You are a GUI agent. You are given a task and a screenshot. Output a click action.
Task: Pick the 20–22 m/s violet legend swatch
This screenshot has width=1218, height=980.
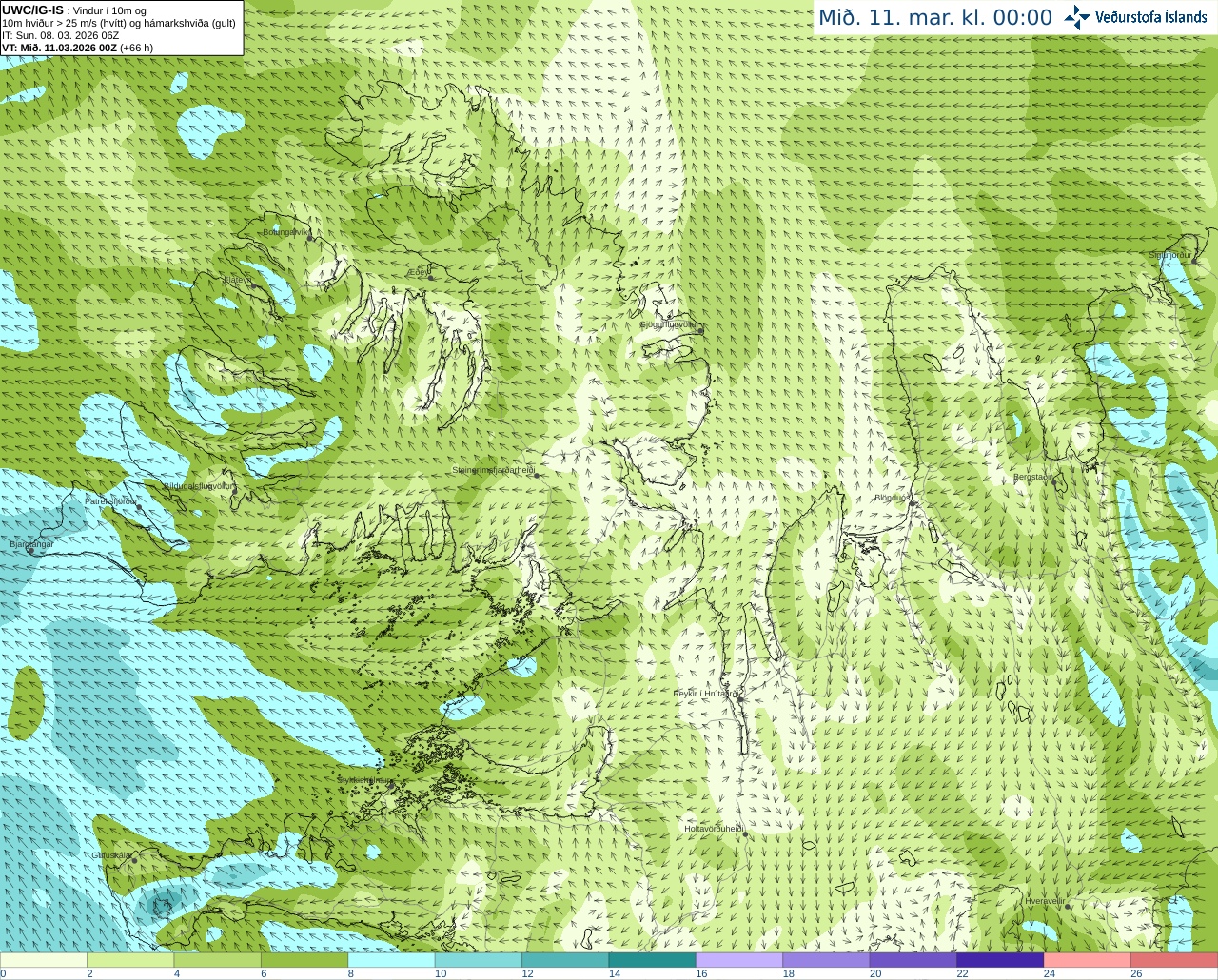click(913, 960)
